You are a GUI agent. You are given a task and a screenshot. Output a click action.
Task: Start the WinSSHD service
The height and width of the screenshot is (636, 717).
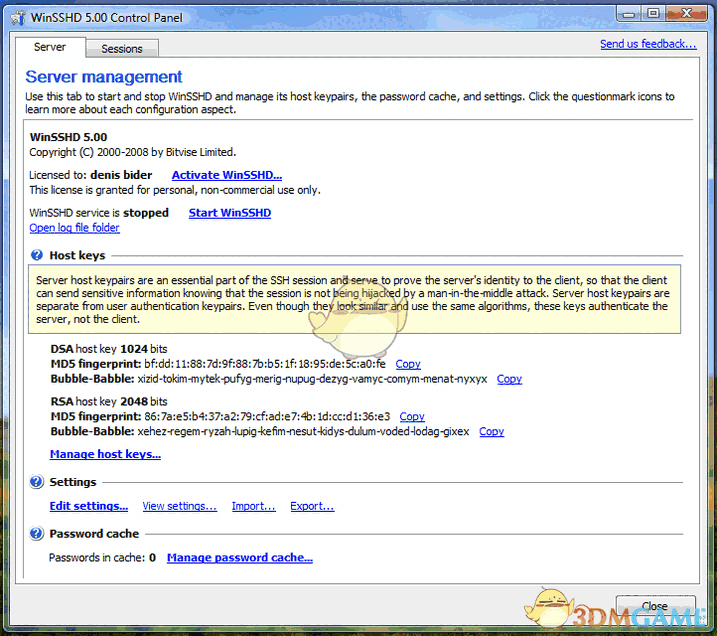[x=229, y=213]
